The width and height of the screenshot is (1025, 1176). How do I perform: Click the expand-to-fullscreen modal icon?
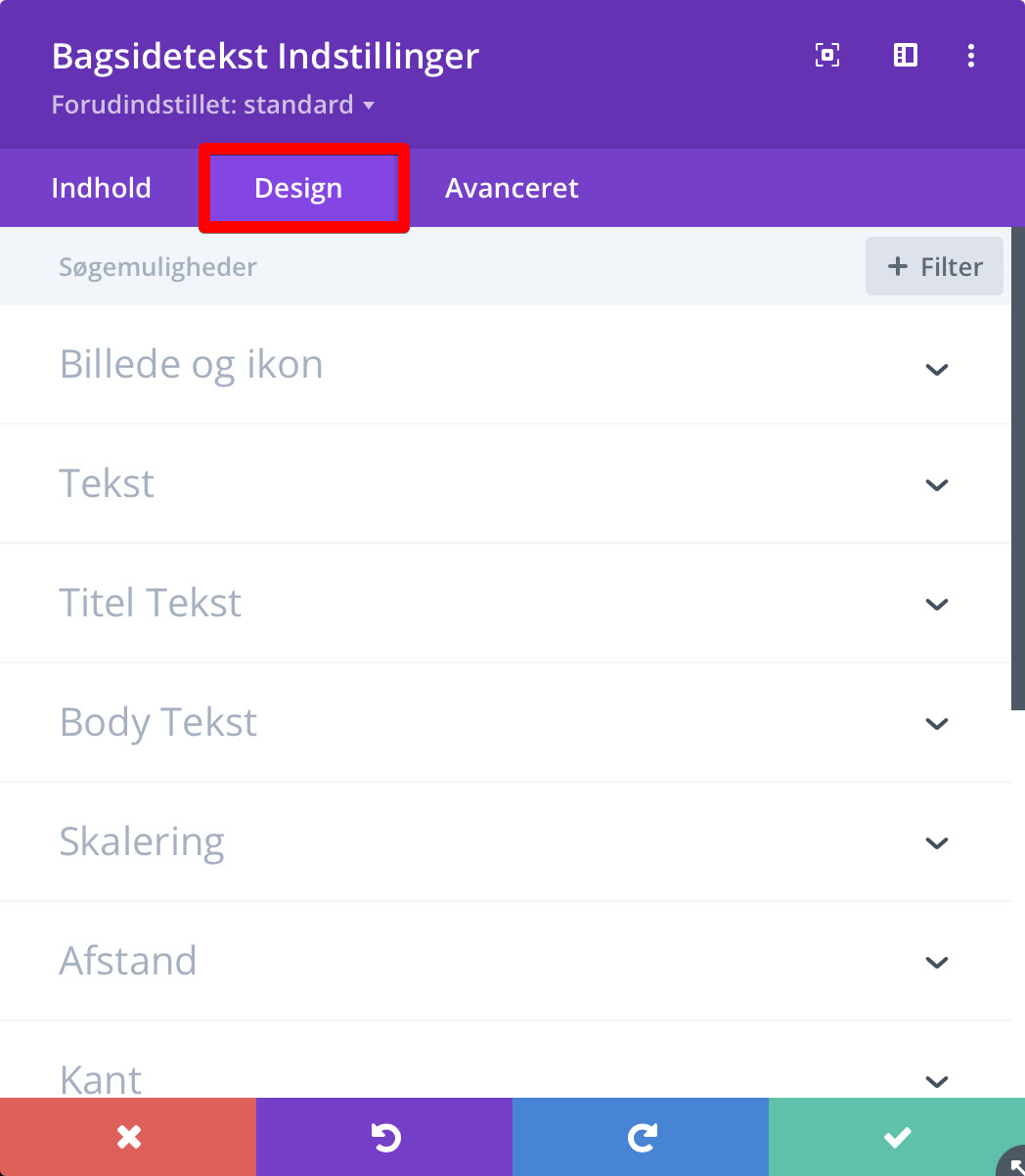click(827, 56)
